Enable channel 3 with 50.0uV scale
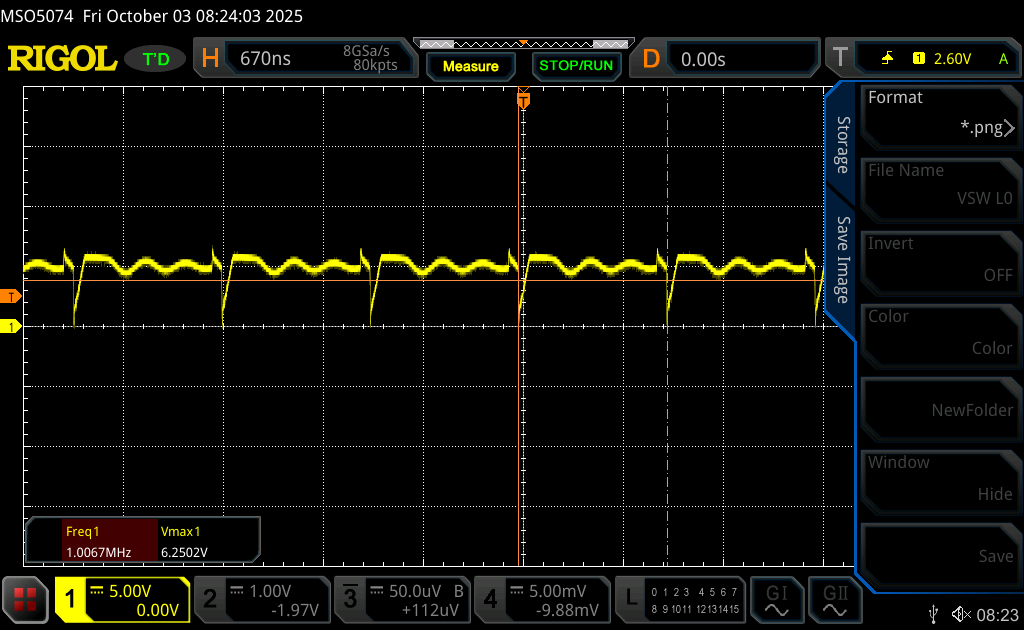 [402, 599]
